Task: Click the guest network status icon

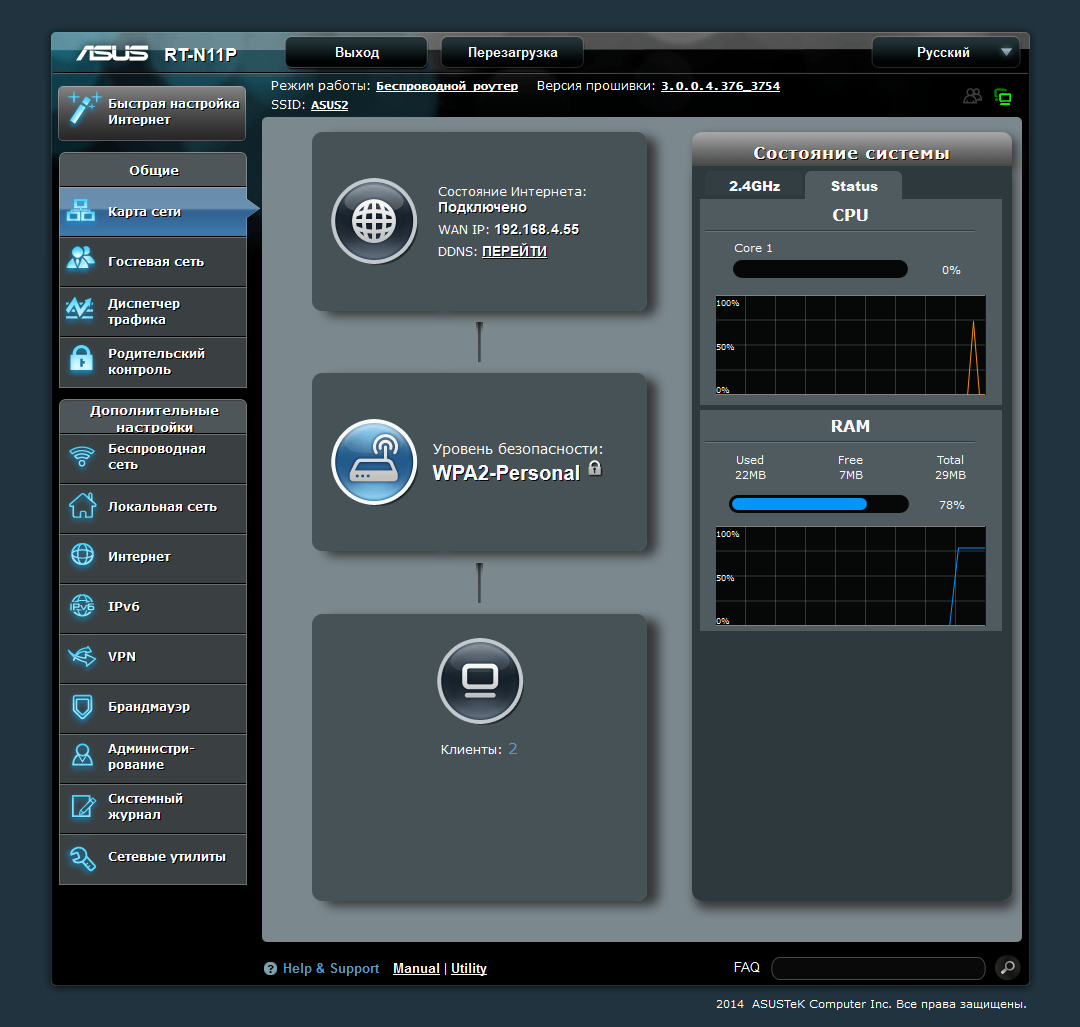Action: 973,96
